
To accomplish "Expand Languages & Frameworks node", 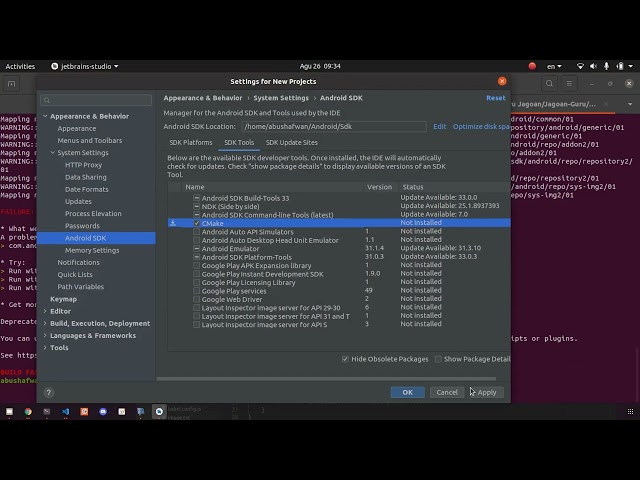I will (45, 336).
